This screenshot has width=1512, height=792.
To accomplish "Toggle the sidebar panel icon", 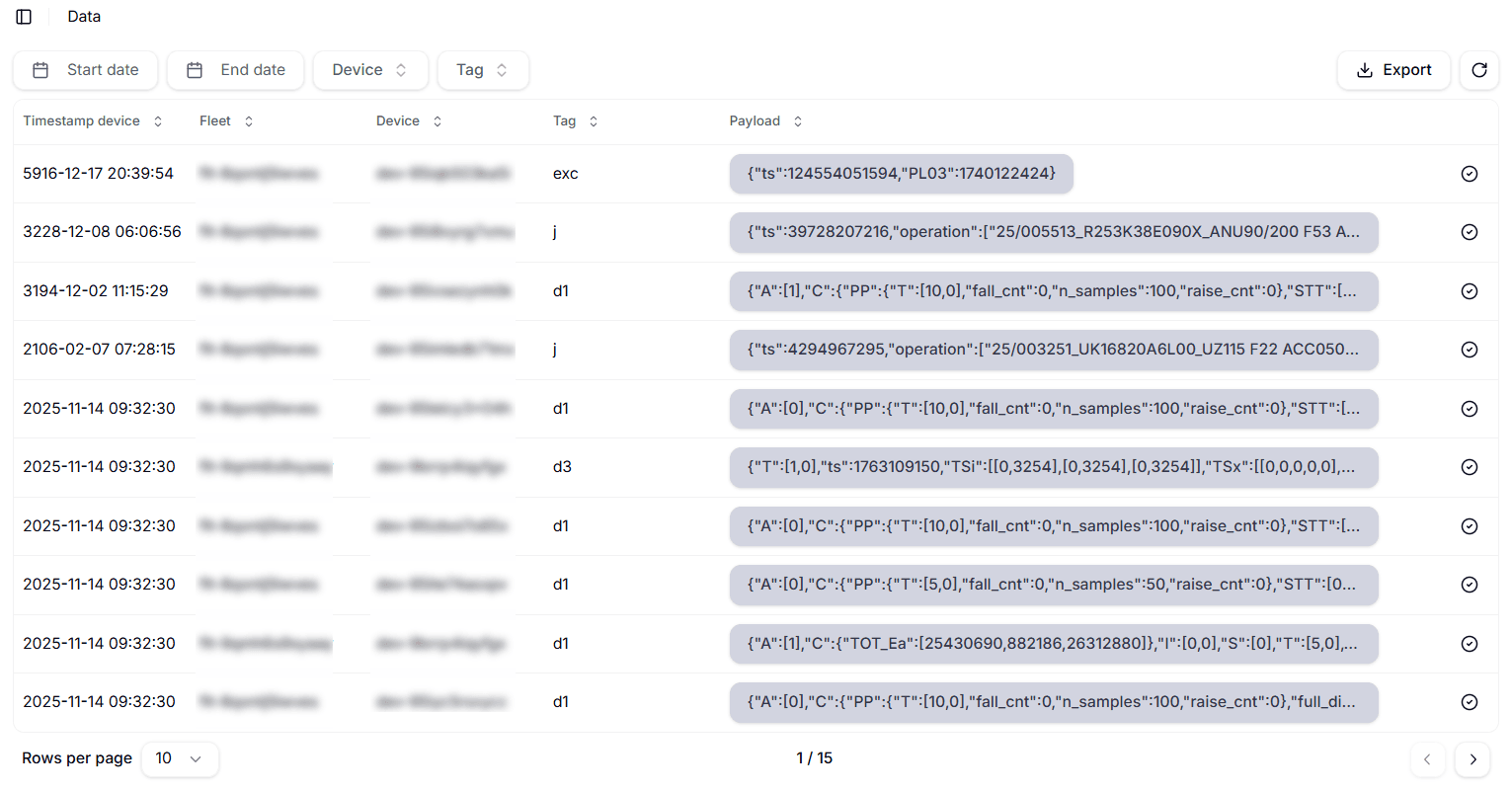I will 24,17.
